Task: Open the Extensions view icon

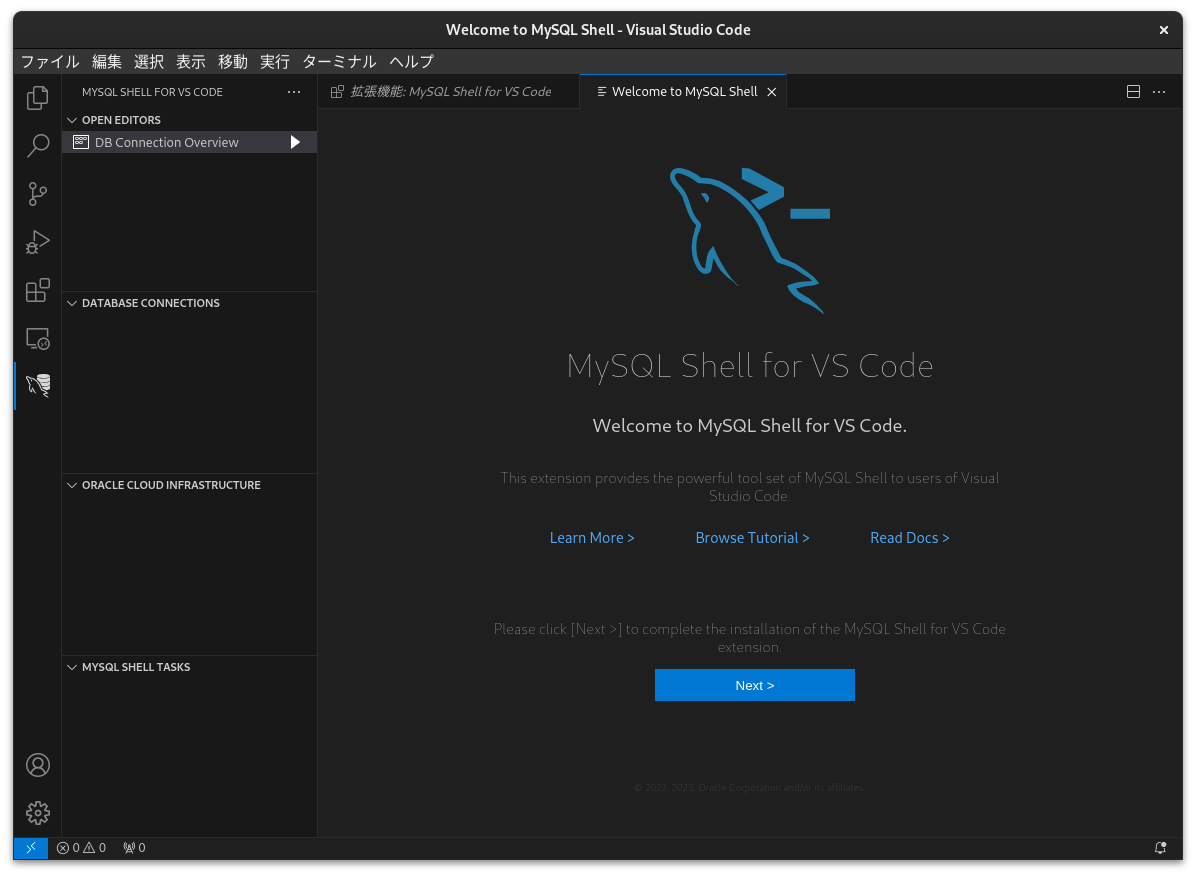Action: (x=37, y=290)
